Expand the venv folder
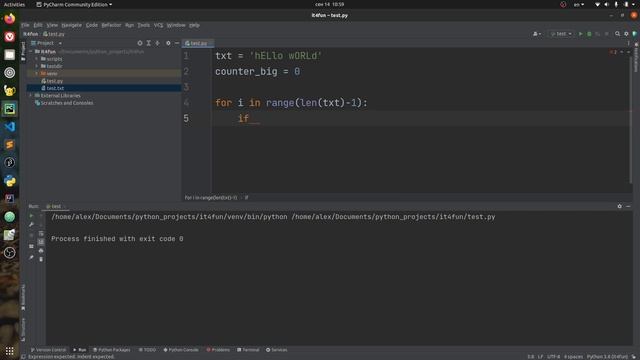Image resolution: width=640 pixels, height=360 pixels. pyautogui.click(x=37, y=73)
